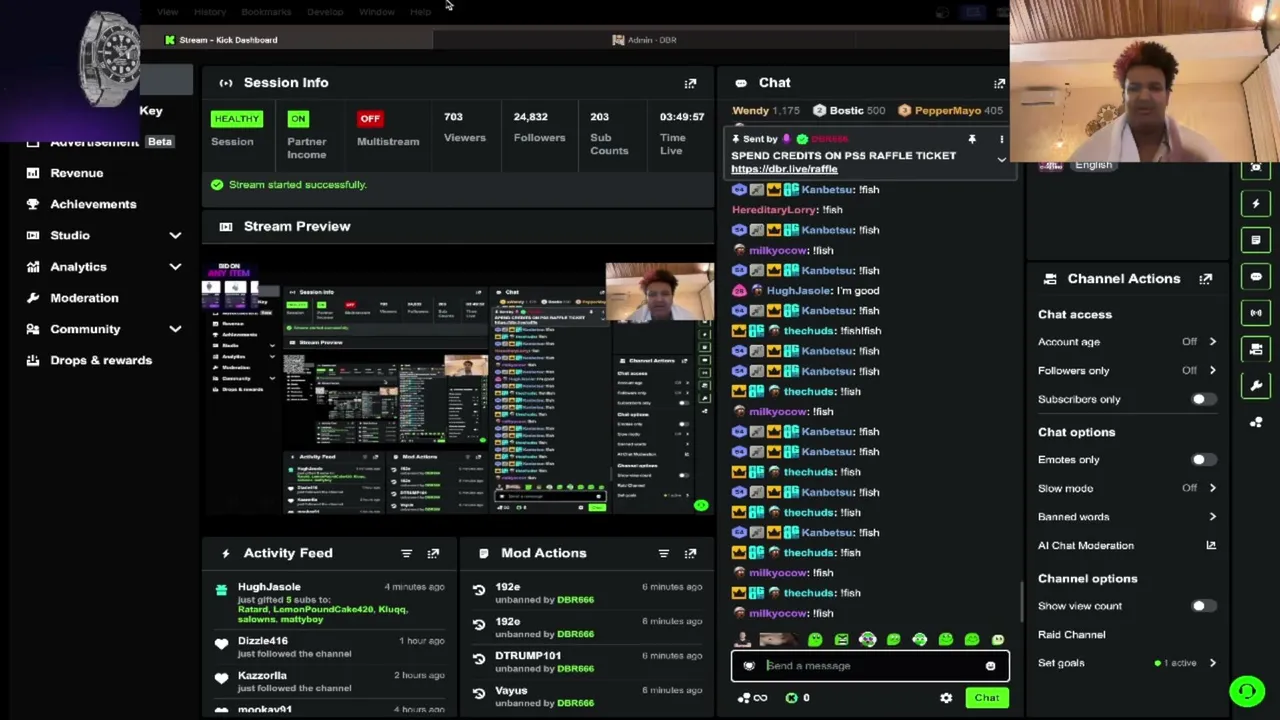Screen dimensions: 1280x720
Task: Click the green Chat send button
Action: coord(987,698)
